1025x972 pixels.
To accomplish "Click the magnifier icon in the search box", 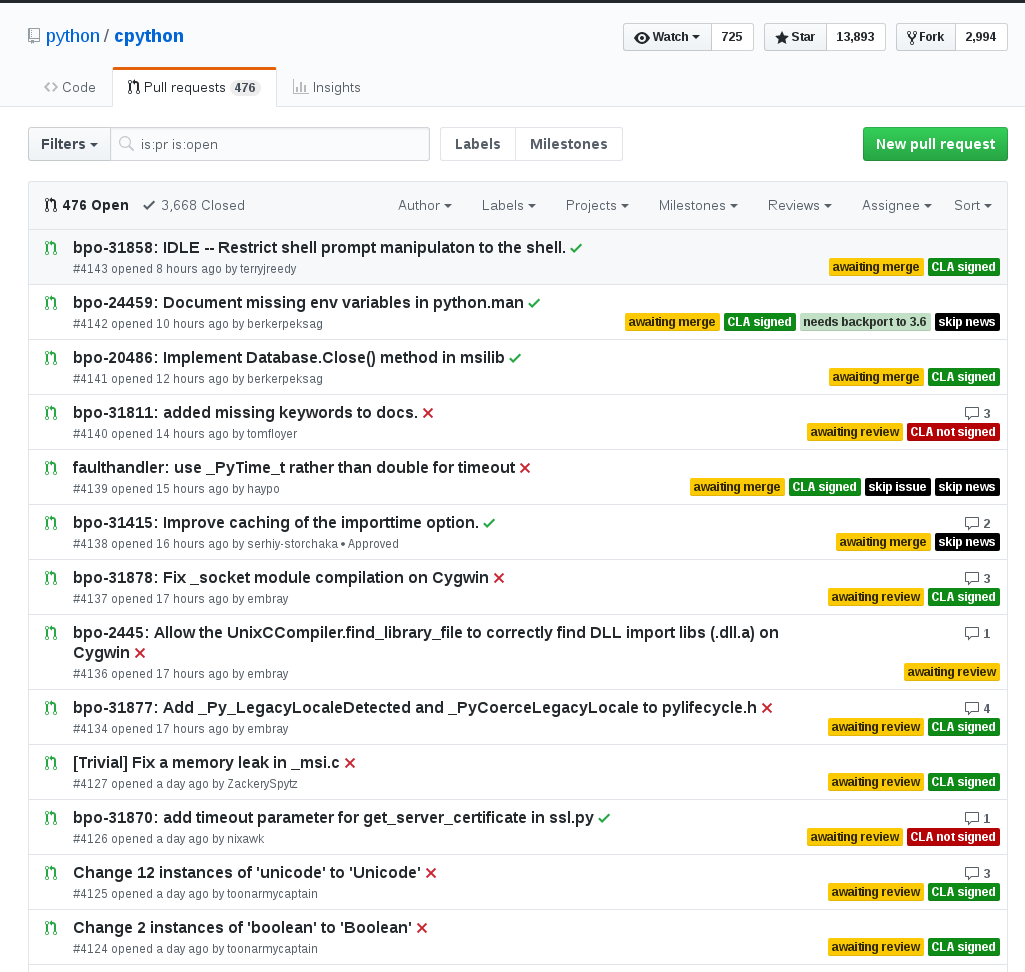I will (126, 144).
